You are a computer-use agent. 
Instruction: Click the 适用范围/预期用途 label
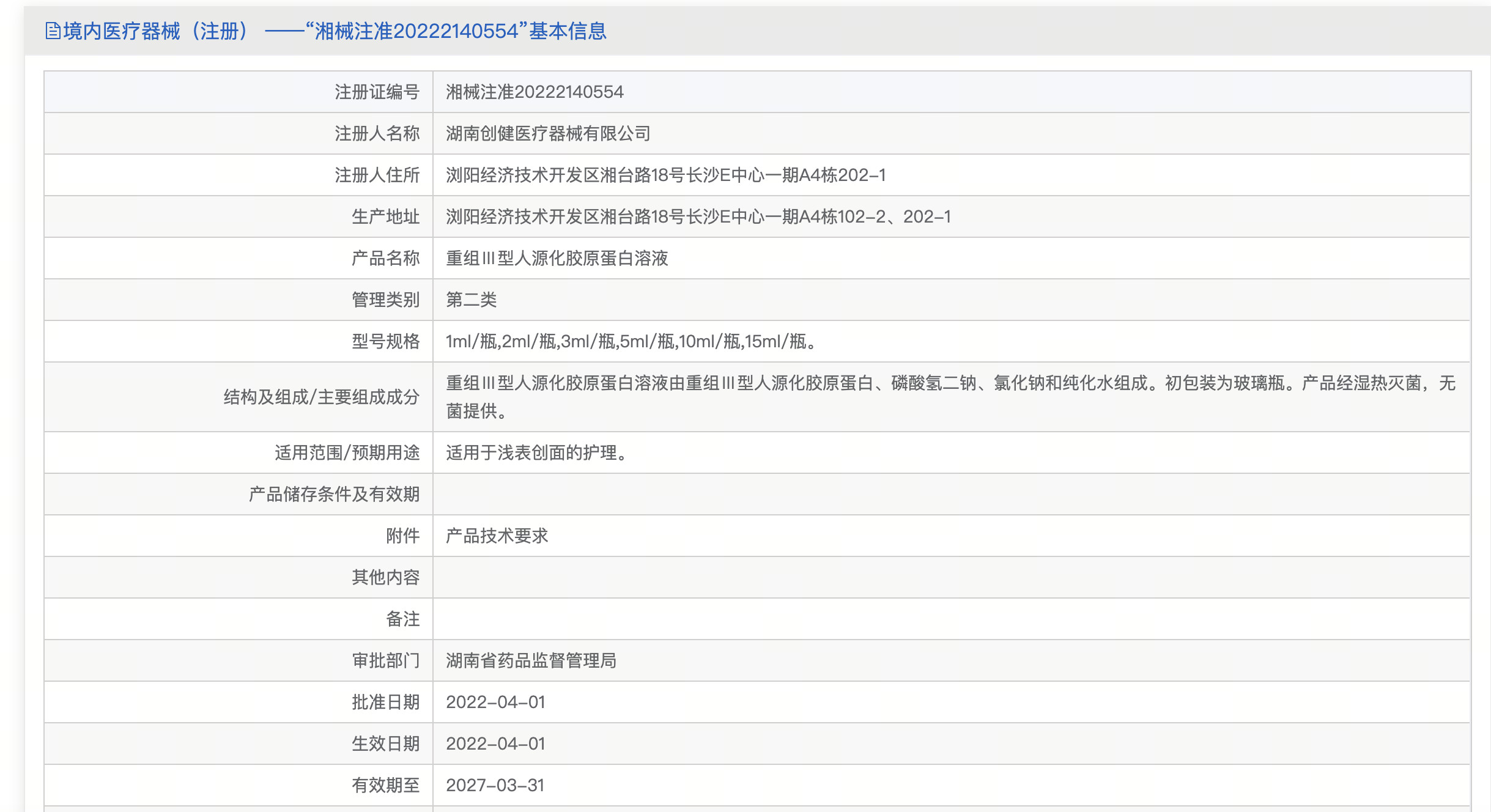(x=347, y=452)
